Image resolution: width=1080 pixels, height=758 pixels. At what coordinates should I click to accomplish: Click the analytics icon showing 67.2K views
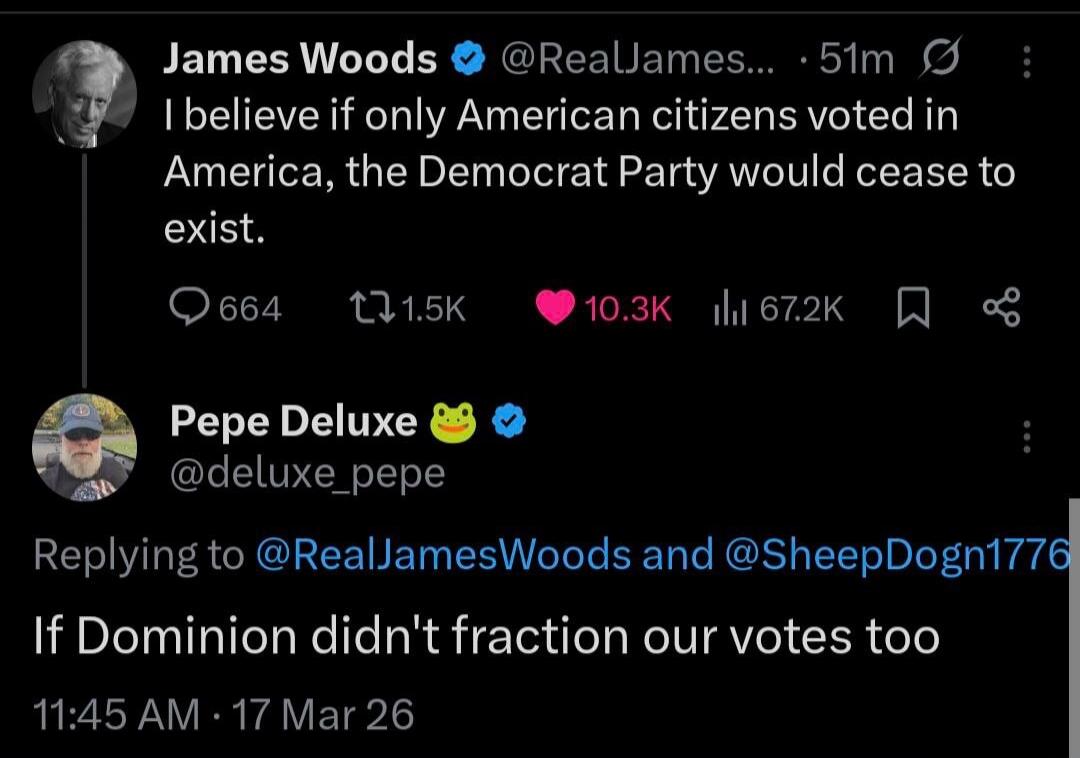pyautogui.click(x=729, y=308)
